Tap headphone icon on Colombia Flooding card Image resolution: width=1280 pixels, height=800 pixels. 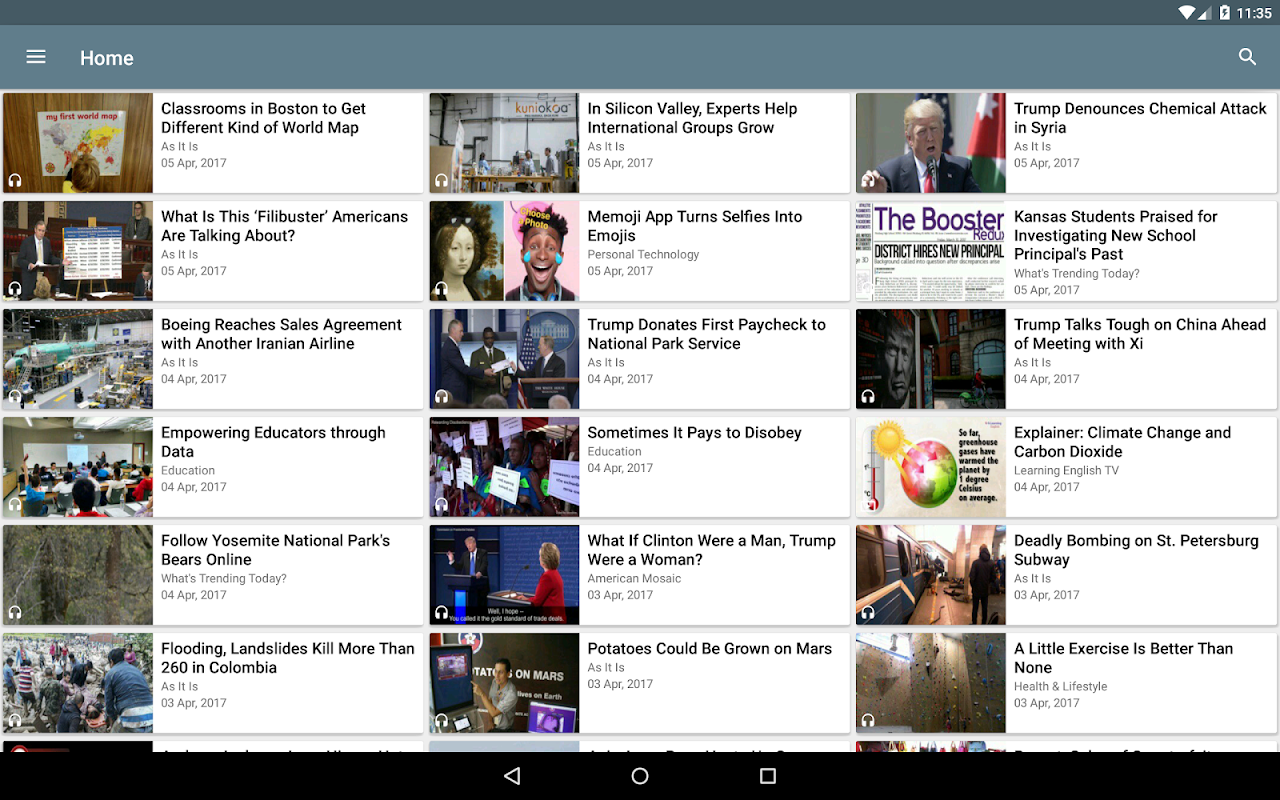pos(15,721)
